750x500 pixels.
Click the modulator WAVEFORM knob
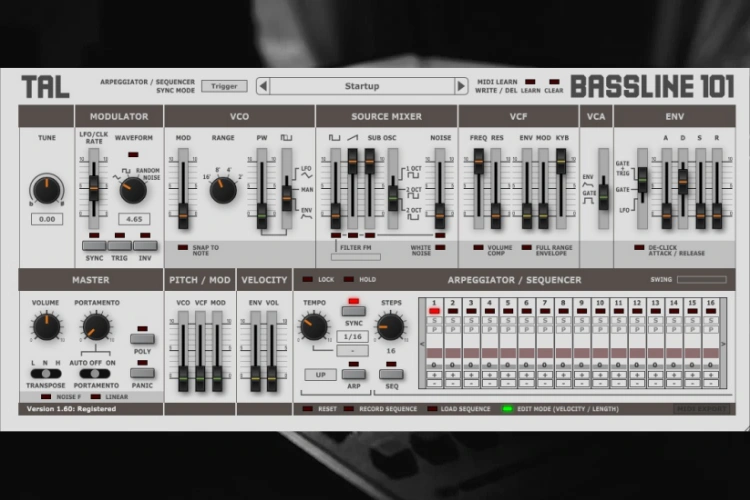133,190
